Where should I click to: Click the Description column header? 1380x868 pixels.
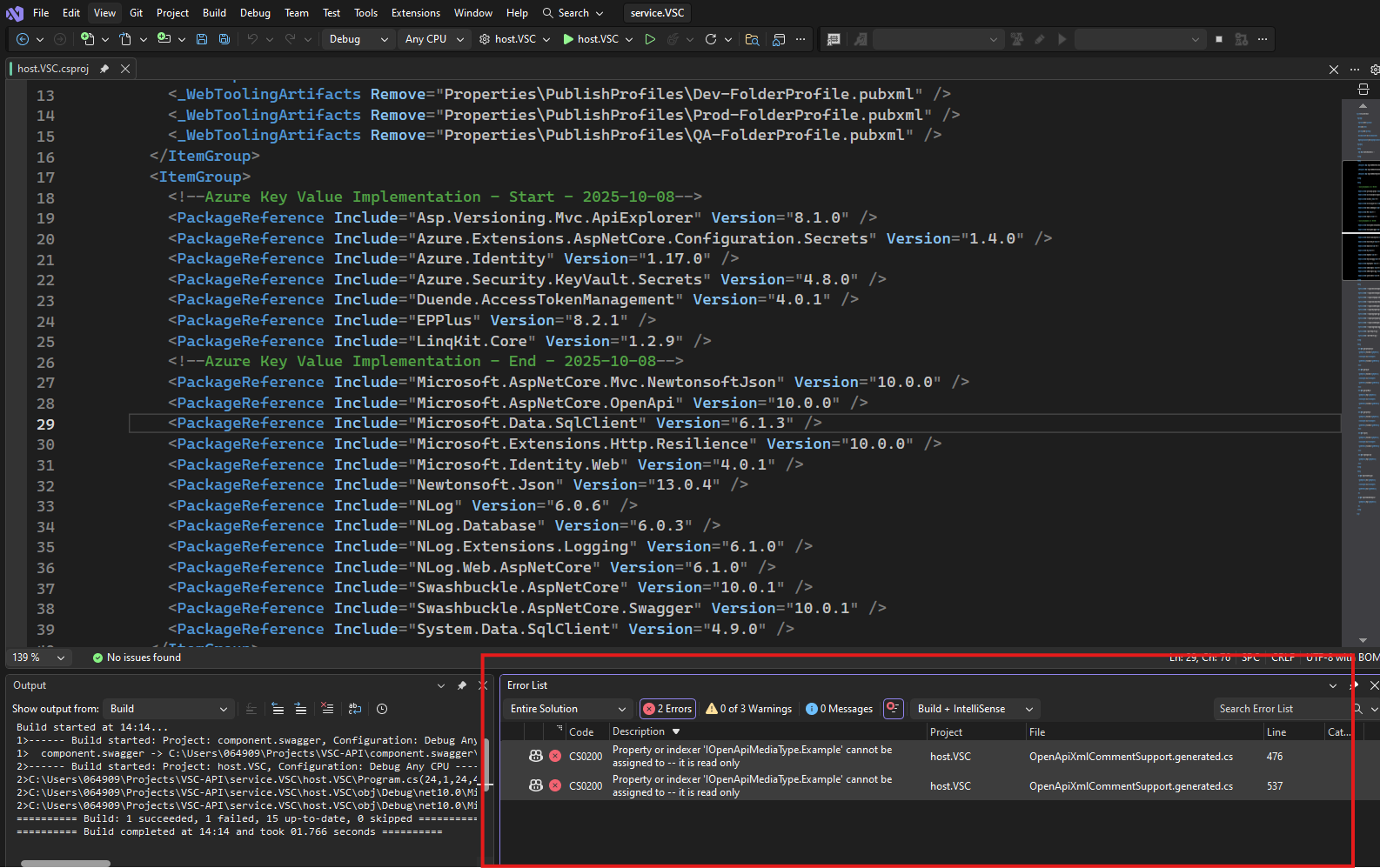click(x=639, y=732)
